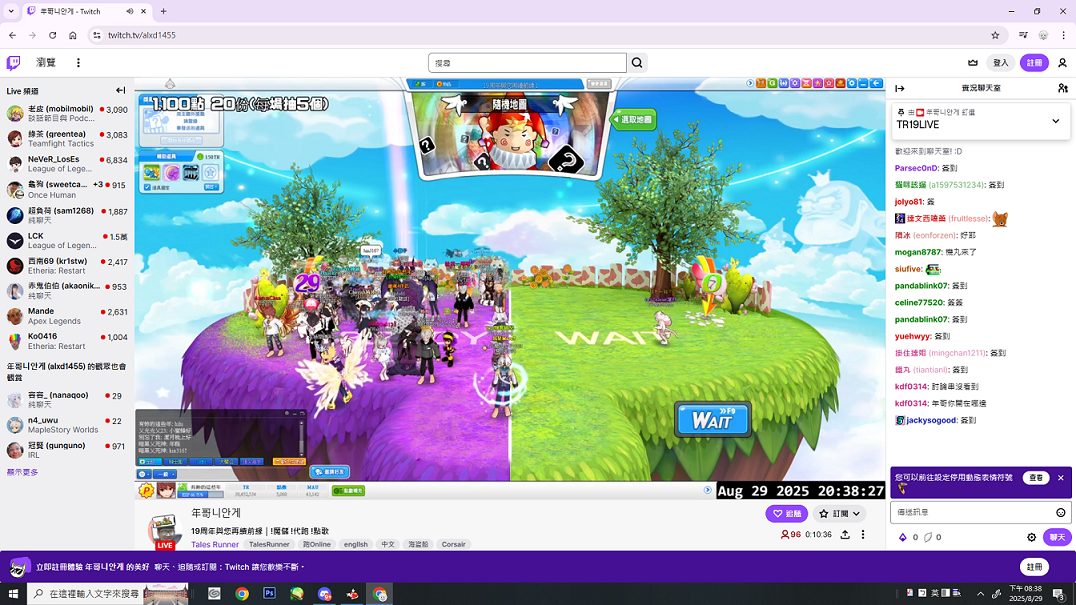
Task: Collapse the chat panel with arrow icon
Action: tap(899, 88)
